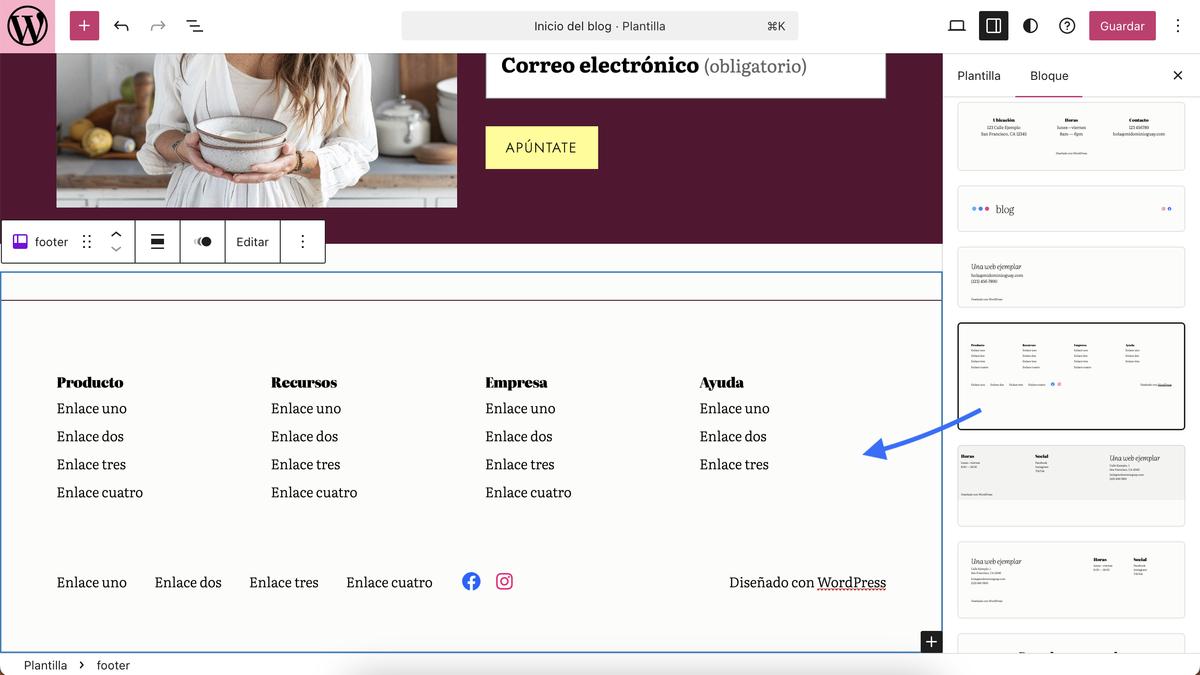Open the footer block options menu
The image size is (1200, 675).
click(x=302, y=241)
